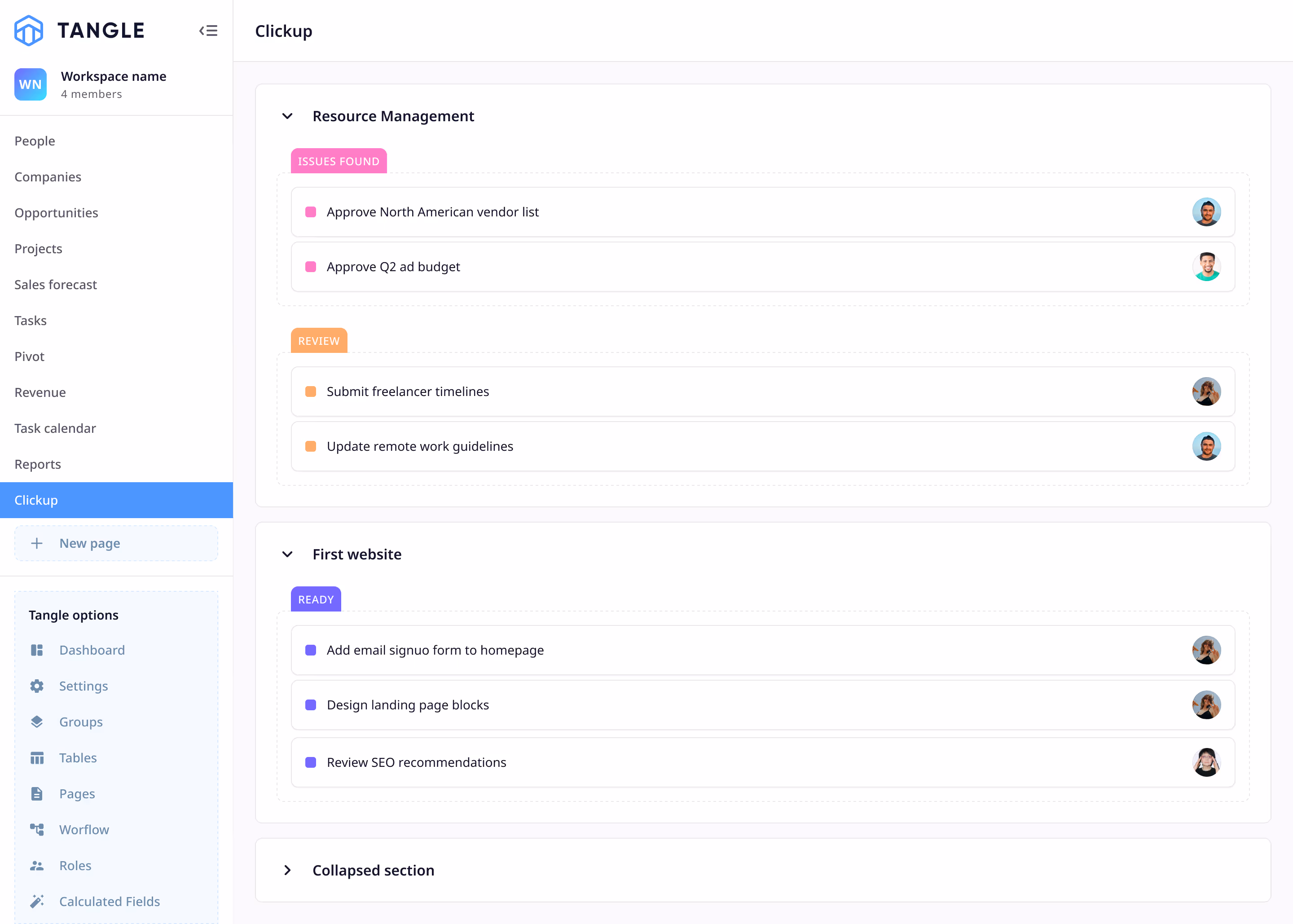Image resolution: width=1293 pixels, height=924 pixels.
Task: Collapse the First website section
Action: click(287, 554)
